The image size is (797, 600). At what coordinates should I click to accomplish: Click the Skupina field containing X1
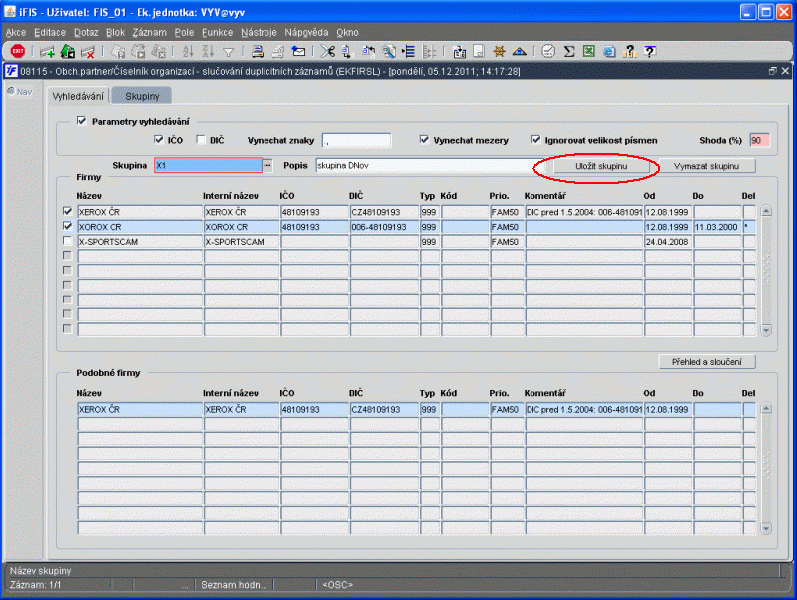(208, 165)
